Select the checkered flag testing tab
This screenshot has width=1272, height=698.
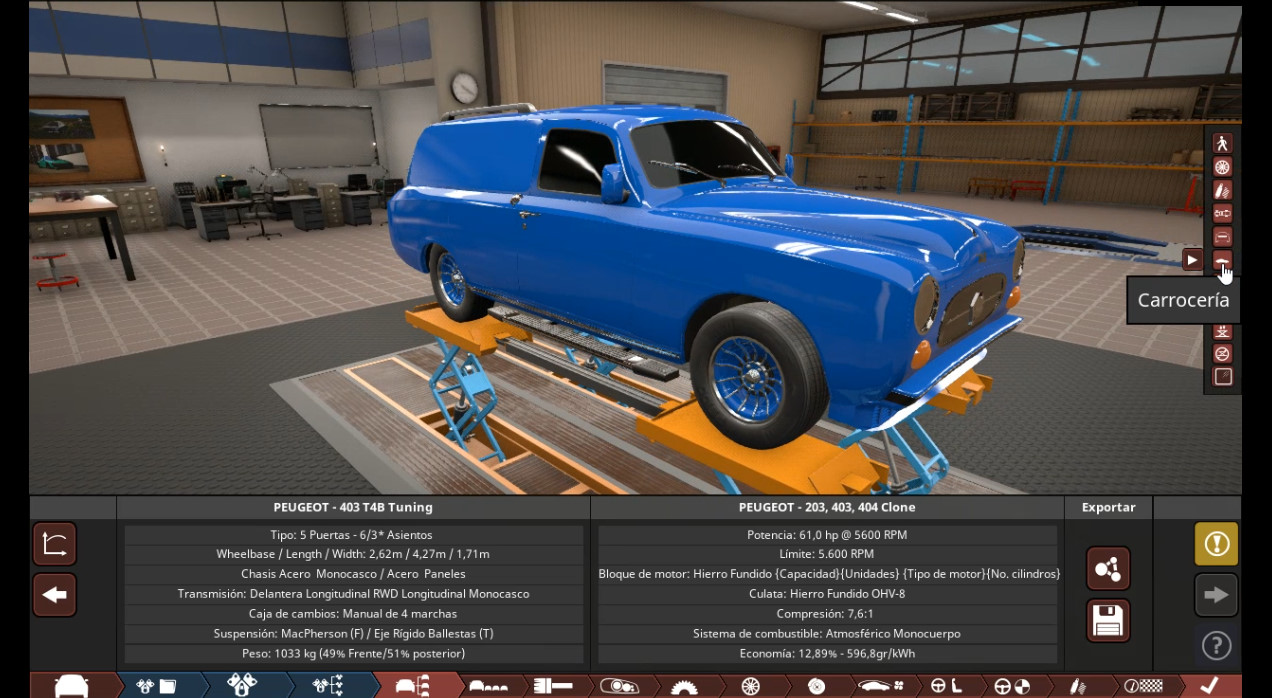(1142, 685)
